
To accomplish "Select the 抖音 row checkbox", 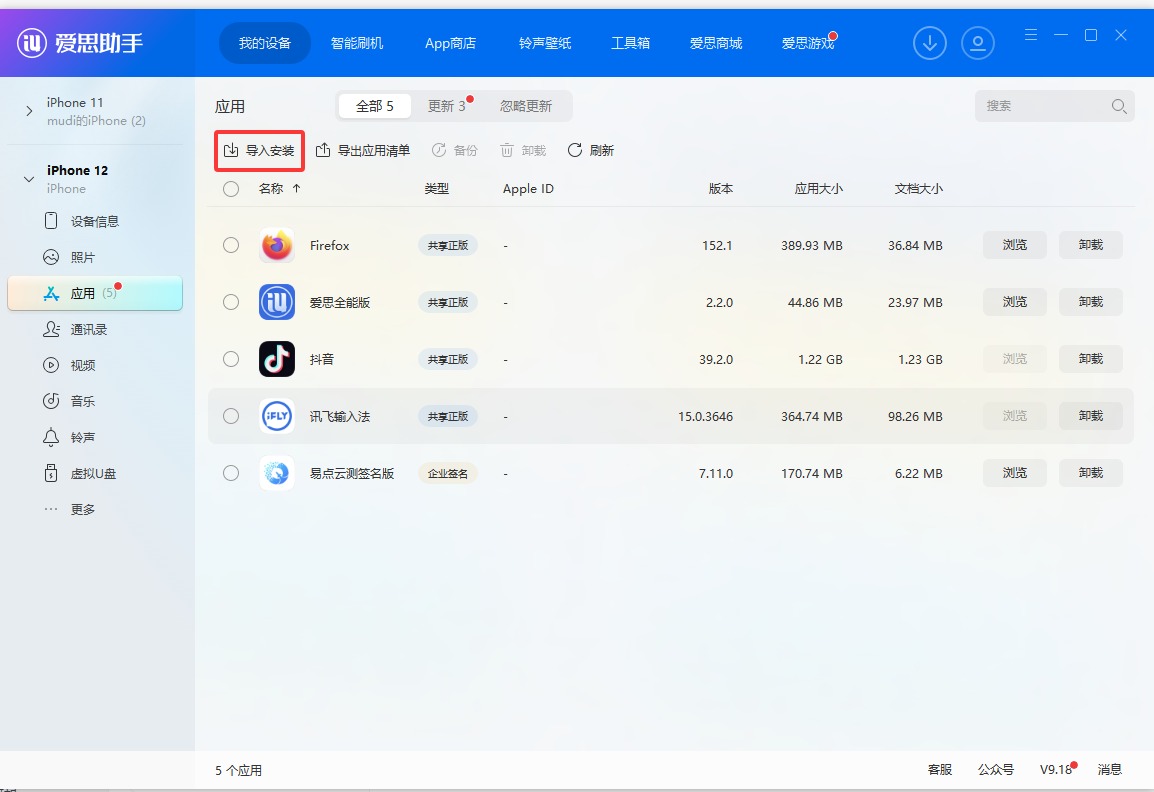I will (231, 359).
